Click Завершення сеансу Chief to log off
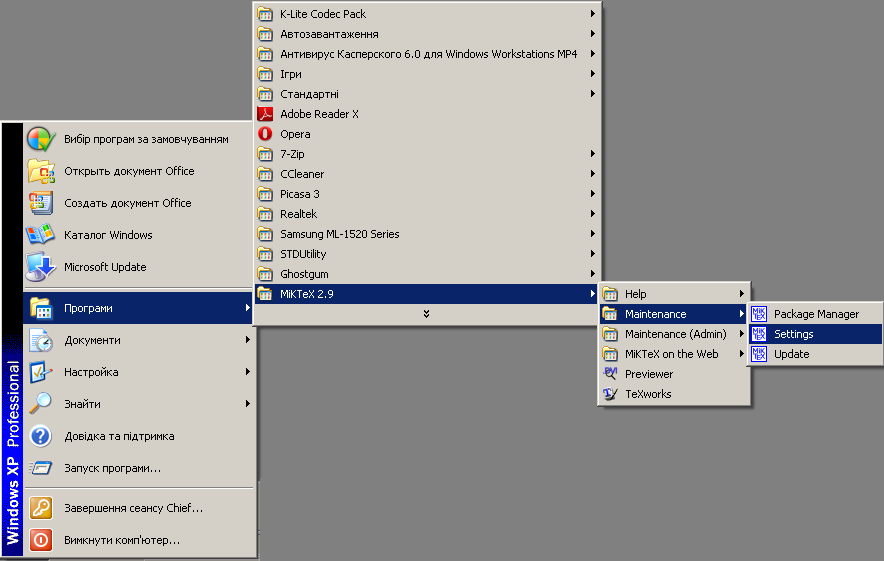 [133, 508]
